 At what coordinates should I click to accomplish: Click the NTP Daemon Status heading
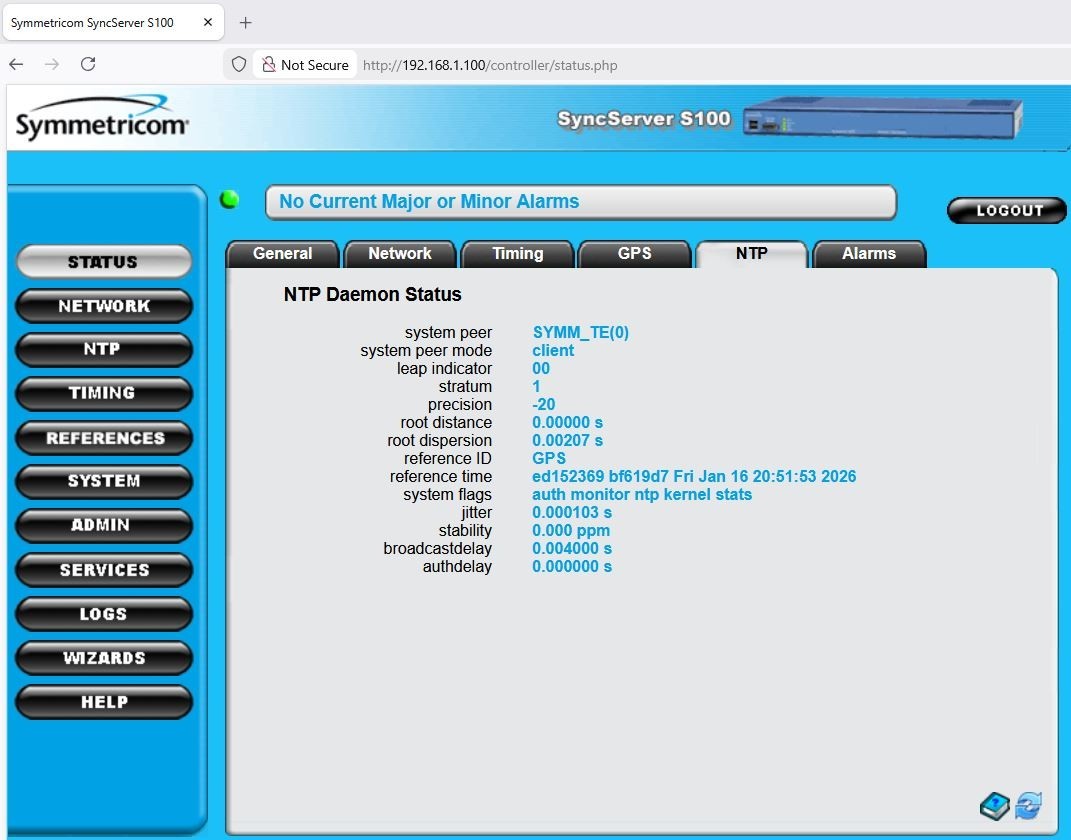pyautogui.click(x=372, y=294)
